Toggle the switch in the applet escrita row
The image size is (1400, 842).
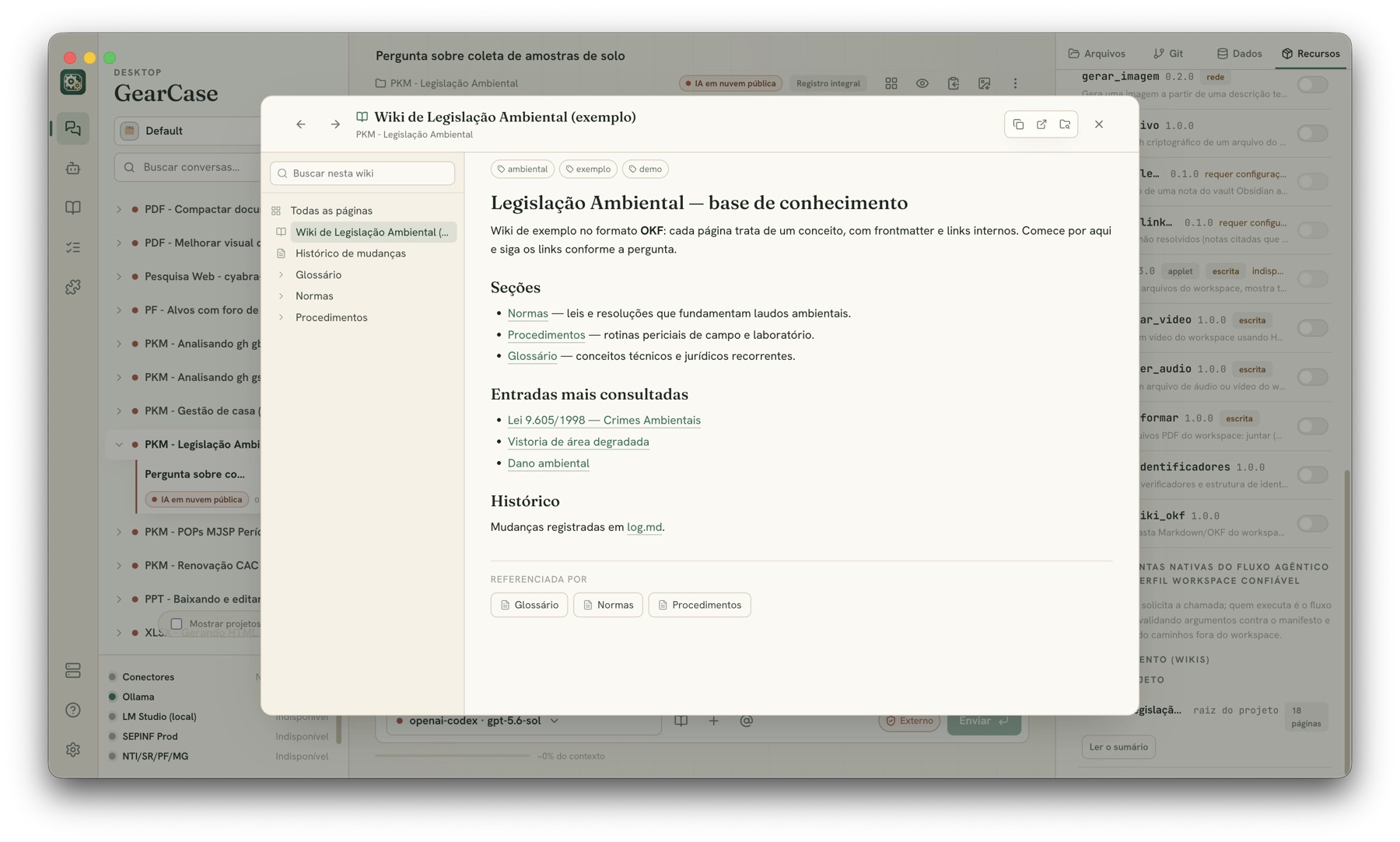click(x=1313, y=279)
